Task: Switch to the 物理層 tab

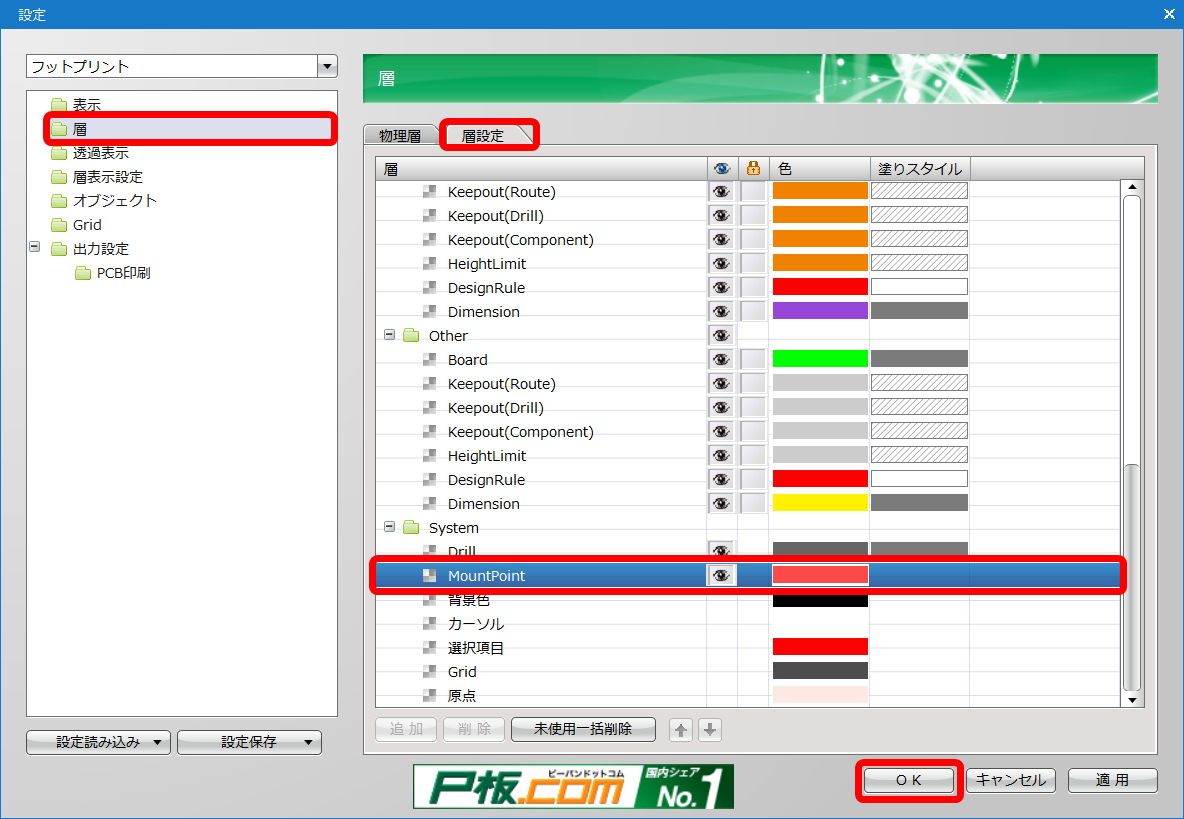Action: click(400, 135)
